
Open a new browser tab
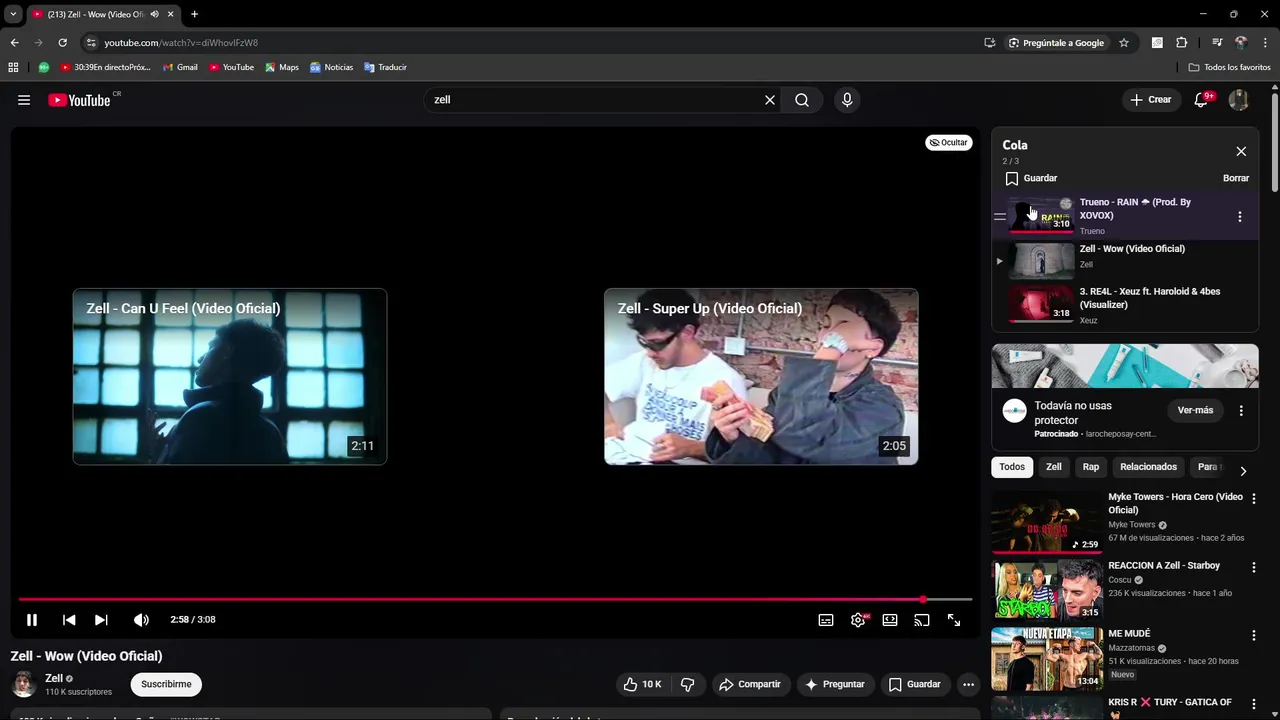click(194, 14)
